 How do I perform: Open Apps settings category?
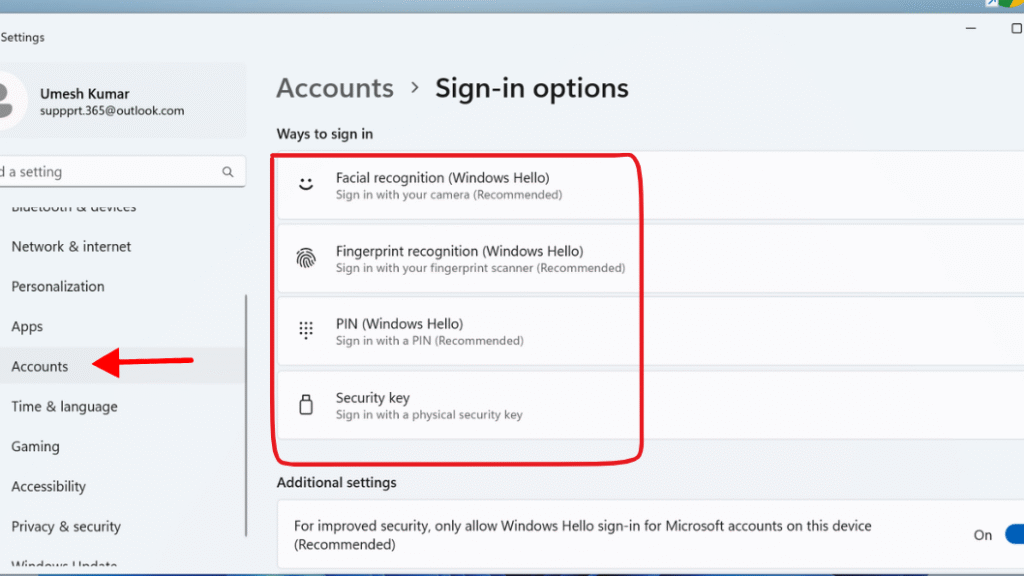coord(27,326)
